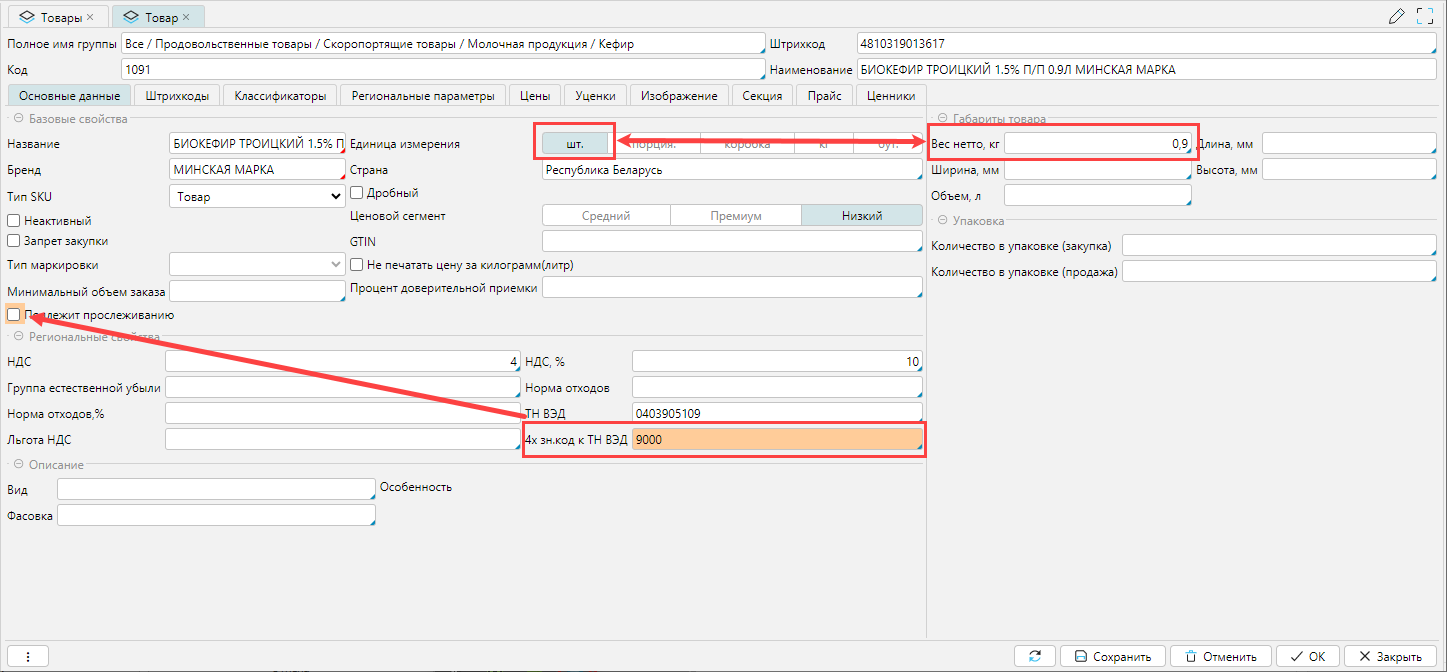Check the Запрет закупки checkbox
This screenshot has width=1447, height=672.
point(13,241)
